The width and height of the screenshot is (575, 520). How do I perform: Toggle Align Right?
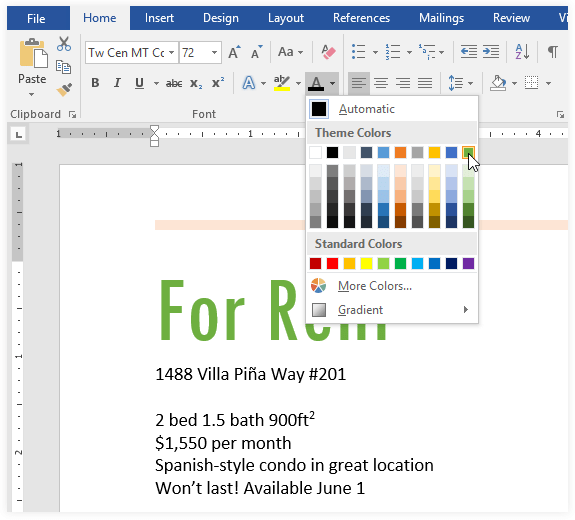403,83
